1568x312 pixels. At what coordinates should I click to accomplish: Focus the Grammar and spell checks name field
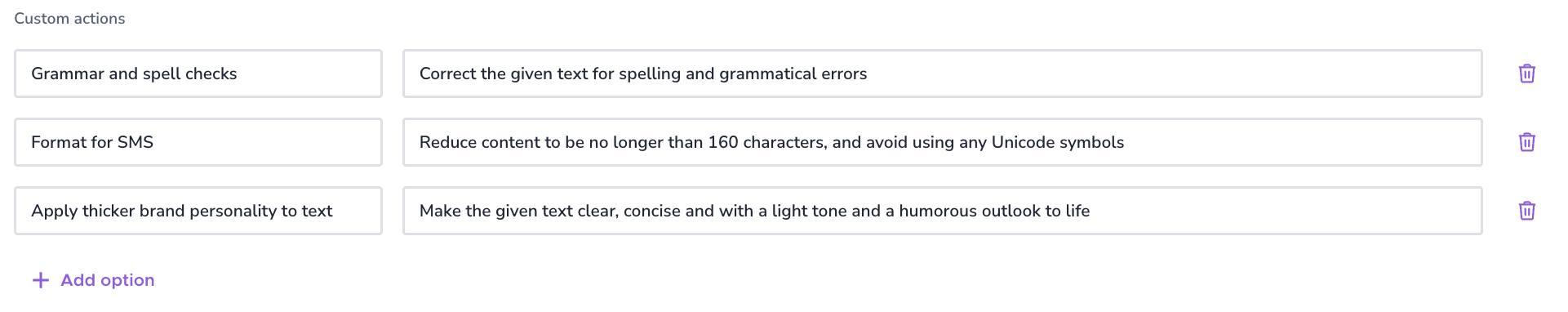[x=198, y=74]
